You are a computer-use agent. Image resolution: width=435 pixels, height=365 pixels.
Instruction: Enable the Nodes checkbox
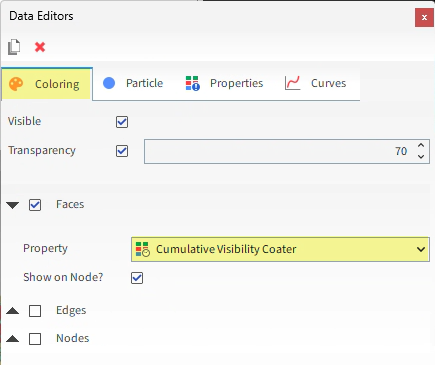coord(35,339)
